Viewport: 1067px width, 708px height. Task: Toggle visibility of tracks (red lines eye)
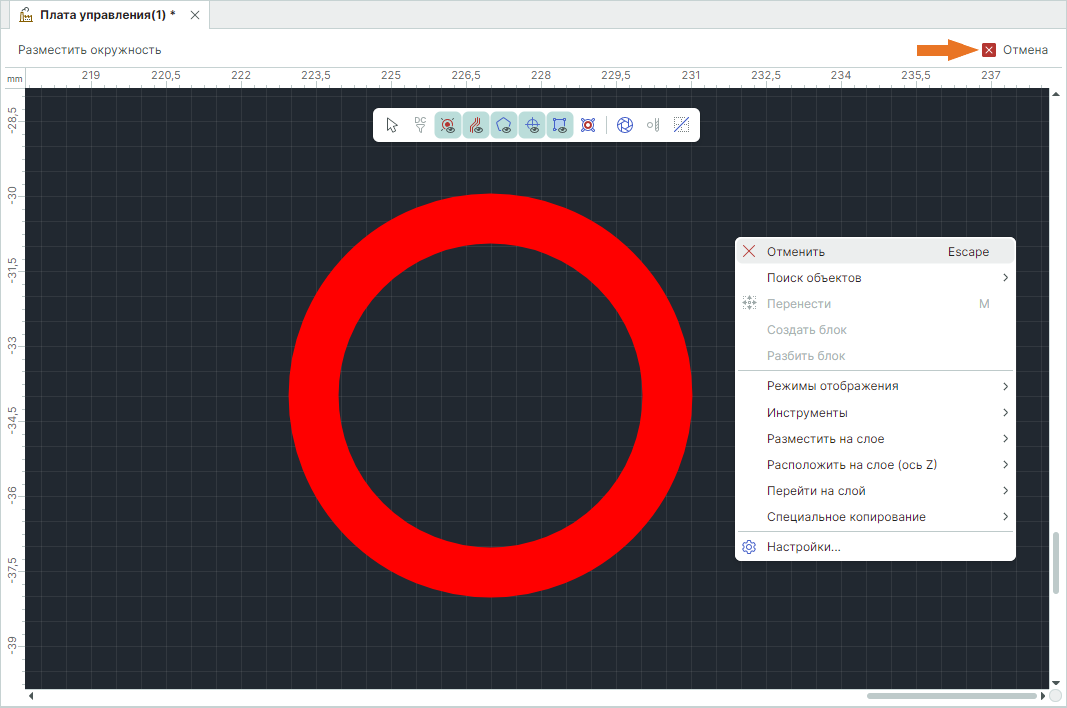[476, 125]
